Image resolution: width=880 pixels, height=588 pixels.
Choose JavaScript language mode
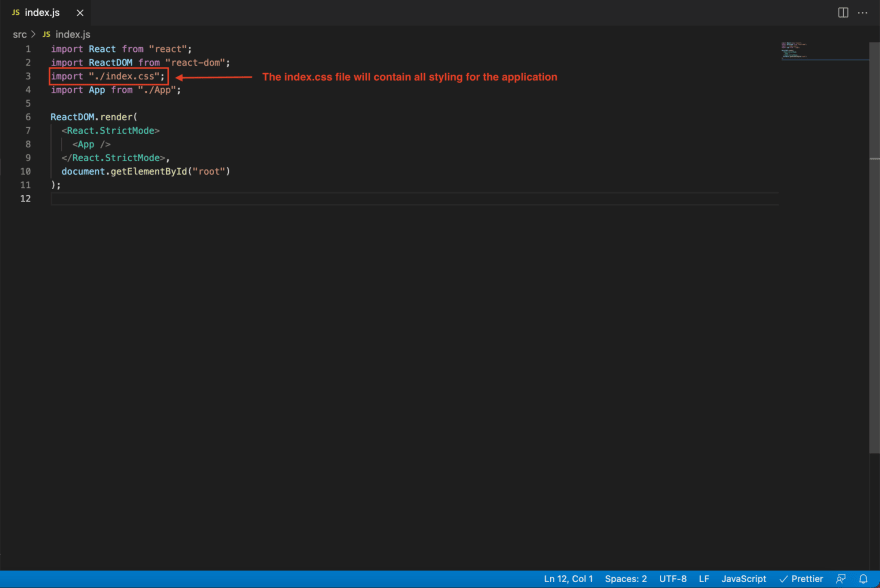(x=744, y=578)
